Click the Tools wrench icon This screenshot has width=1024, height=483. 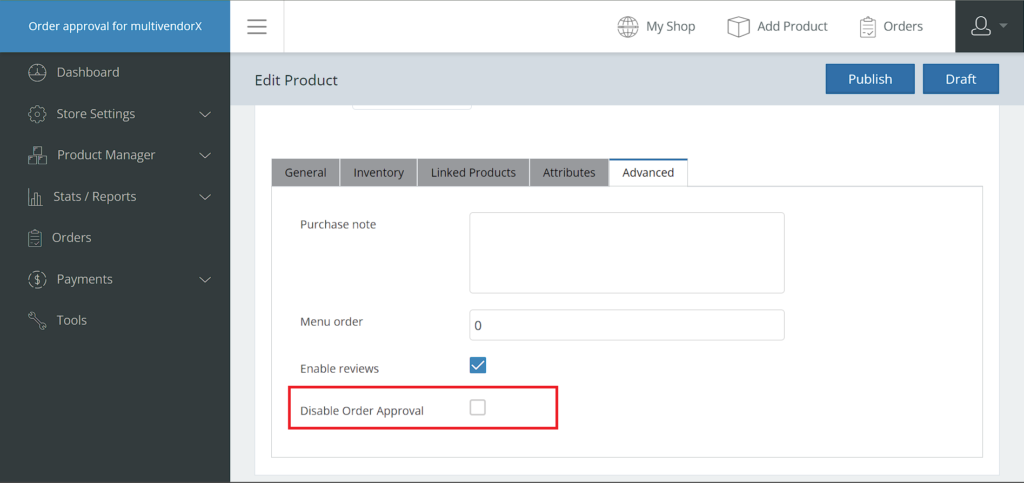(37, 320)
